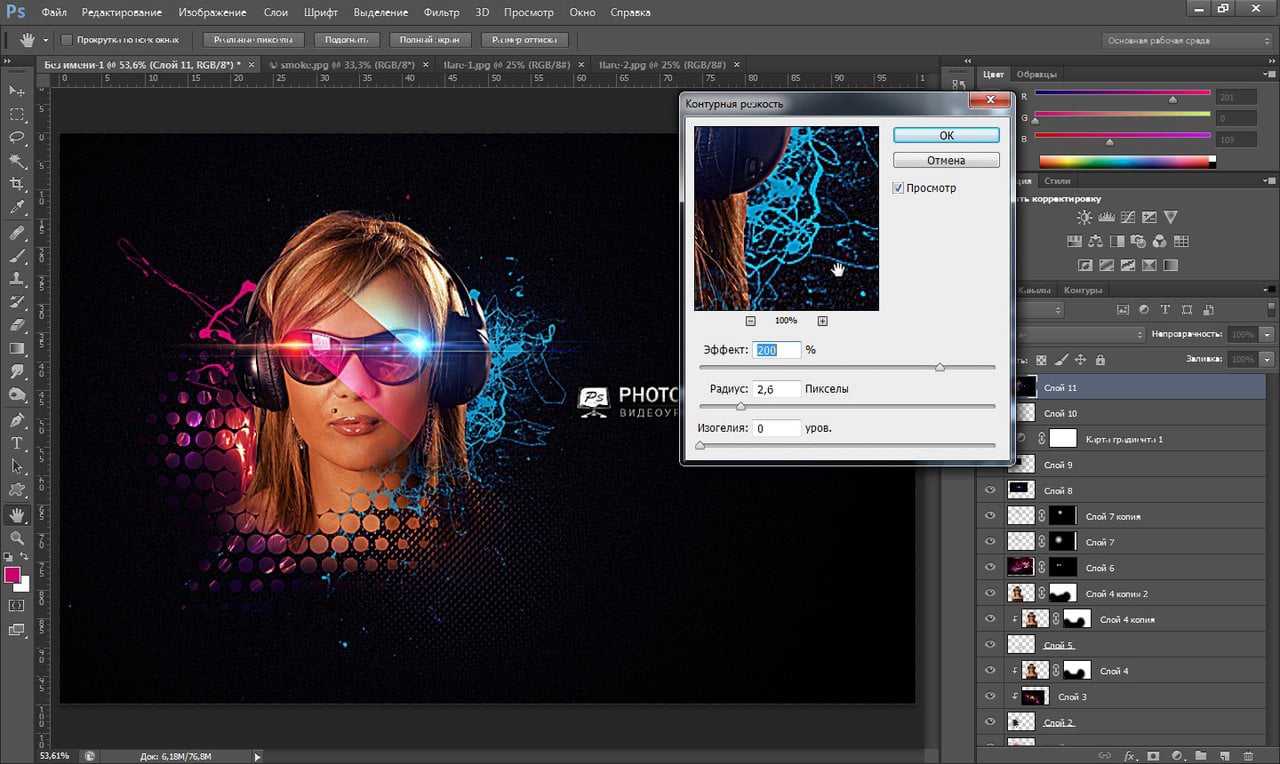Open the Color panel flyout menu
The height and width of the screenshot is (764, 1280).
[x=1270, y=74]
